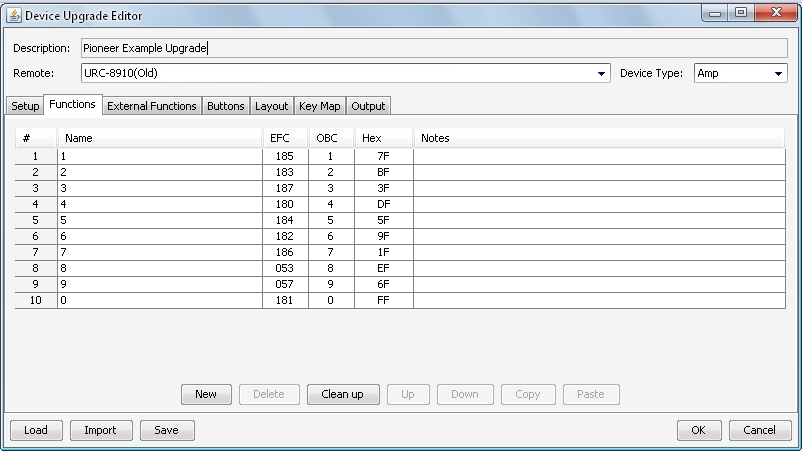Select the Notes cell in row 1
The image size is (802, 451).
pyautogui.click(x=600, y=157)
